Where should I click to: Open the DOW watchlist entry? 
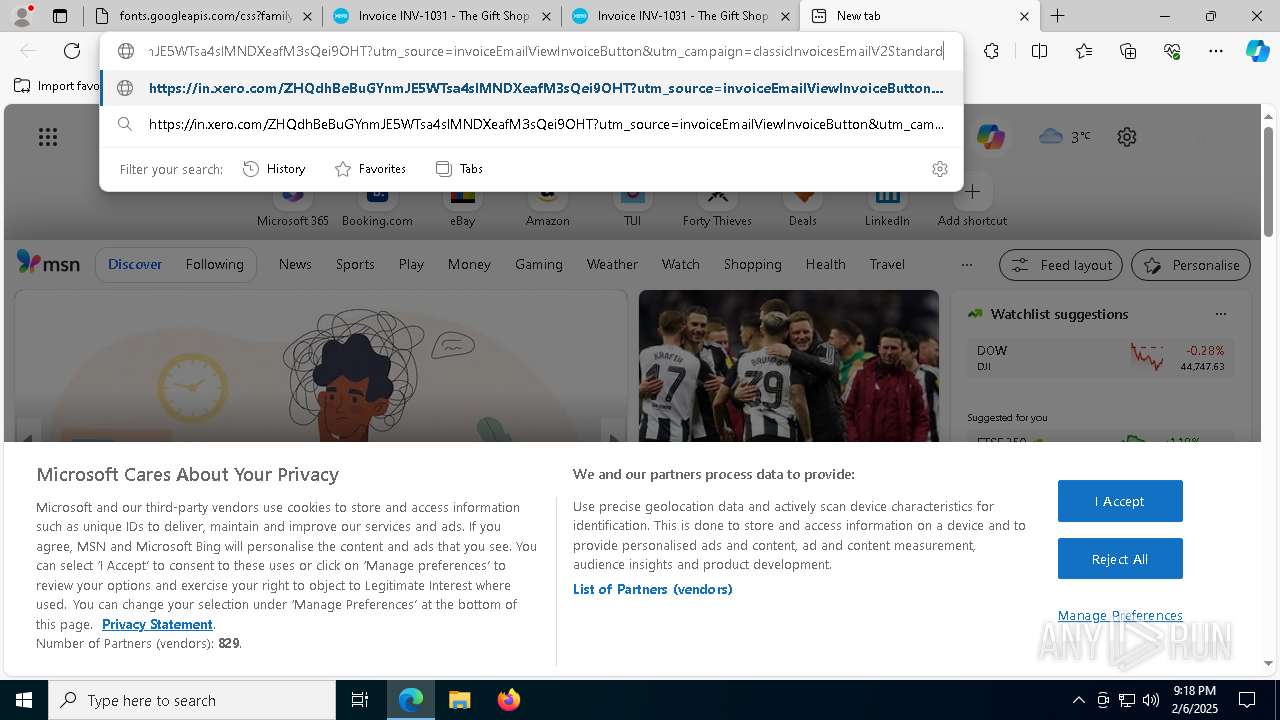(1100, 358)
